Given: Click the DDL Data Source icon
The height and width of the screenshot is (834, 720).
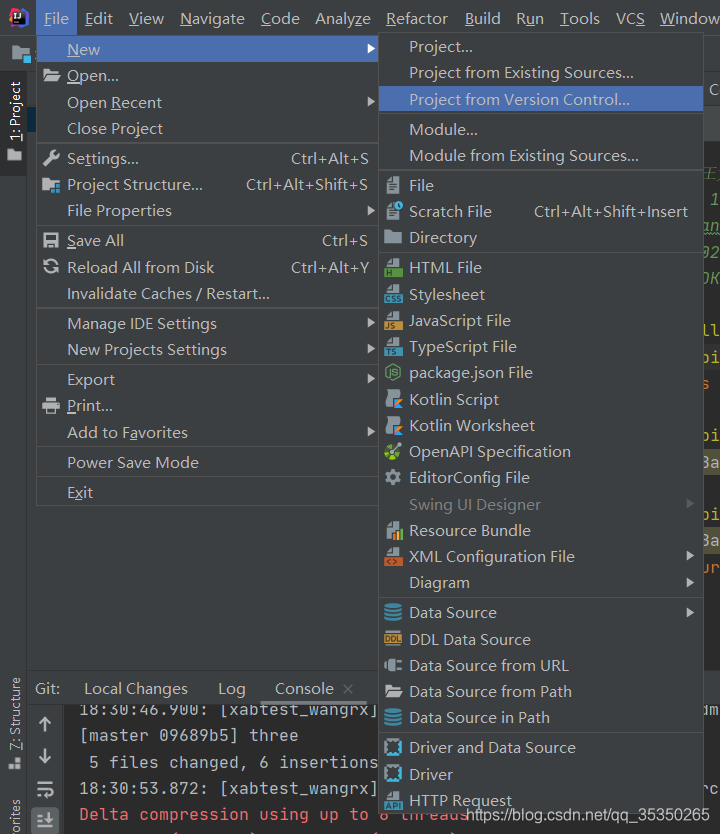Looking at the screenshot, I should click(x=393, y=639).
